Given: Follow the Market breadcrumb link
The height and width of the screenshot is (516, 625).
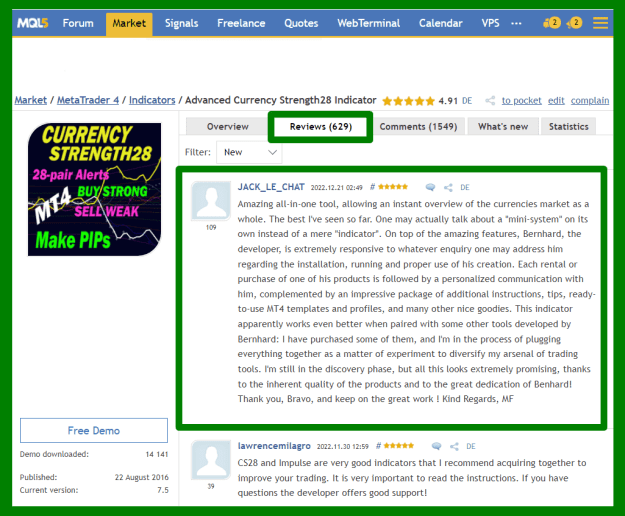Looking at the screenshot, I should [31, 100].
